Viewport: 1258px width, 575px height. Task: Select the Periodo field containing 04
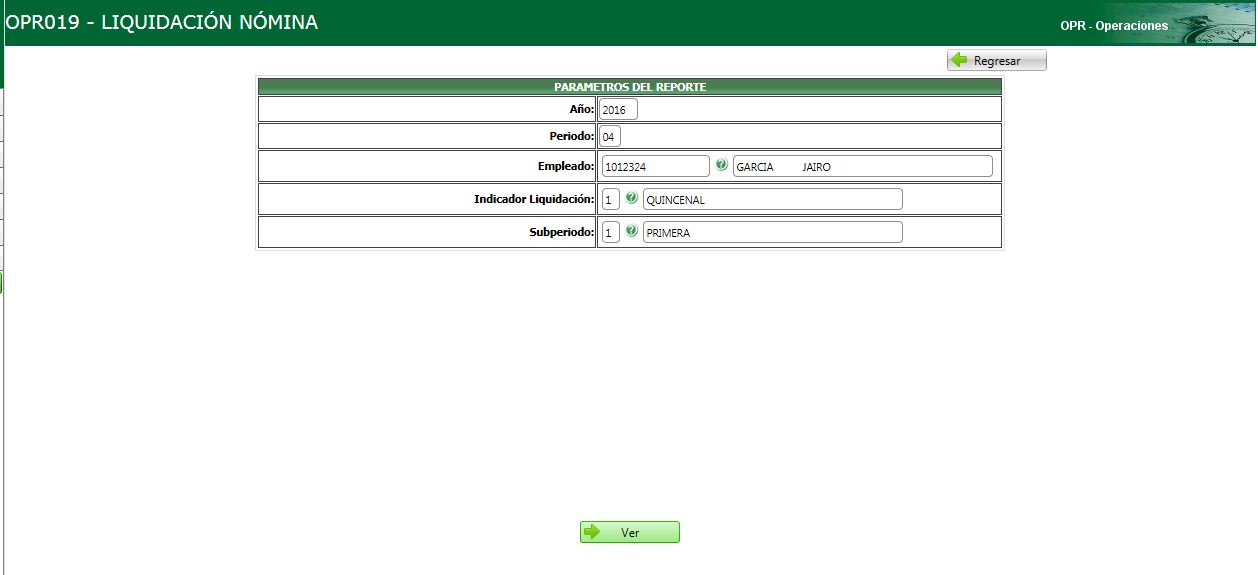tap(610, 136)
